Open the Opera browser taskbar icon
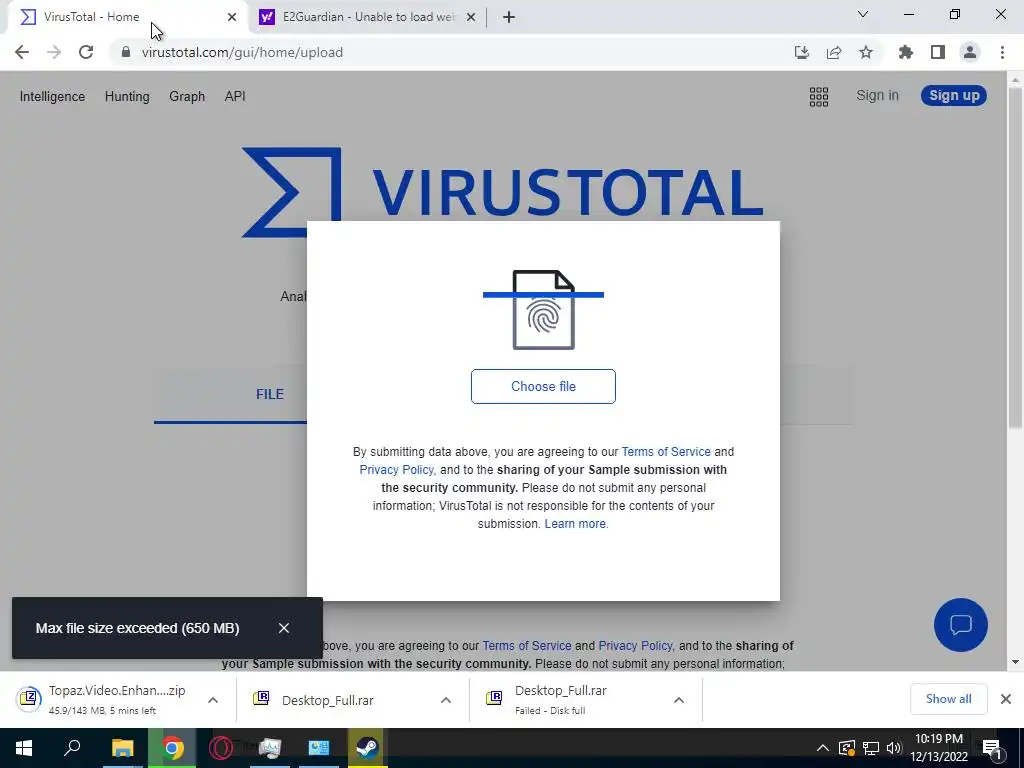1024x768 pixels. pos(221,748)
